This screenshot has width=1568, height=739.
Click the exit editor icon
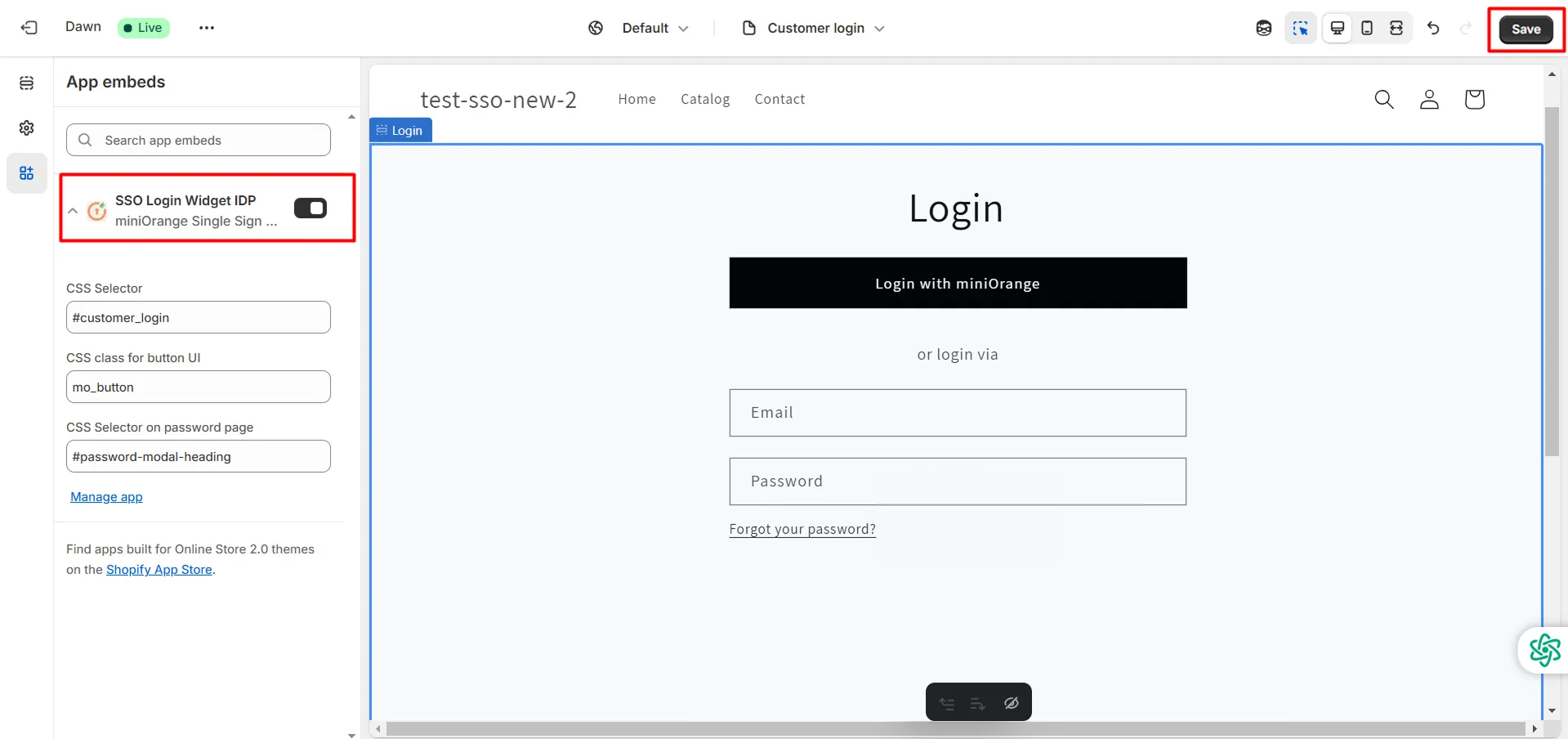point(29,28)
